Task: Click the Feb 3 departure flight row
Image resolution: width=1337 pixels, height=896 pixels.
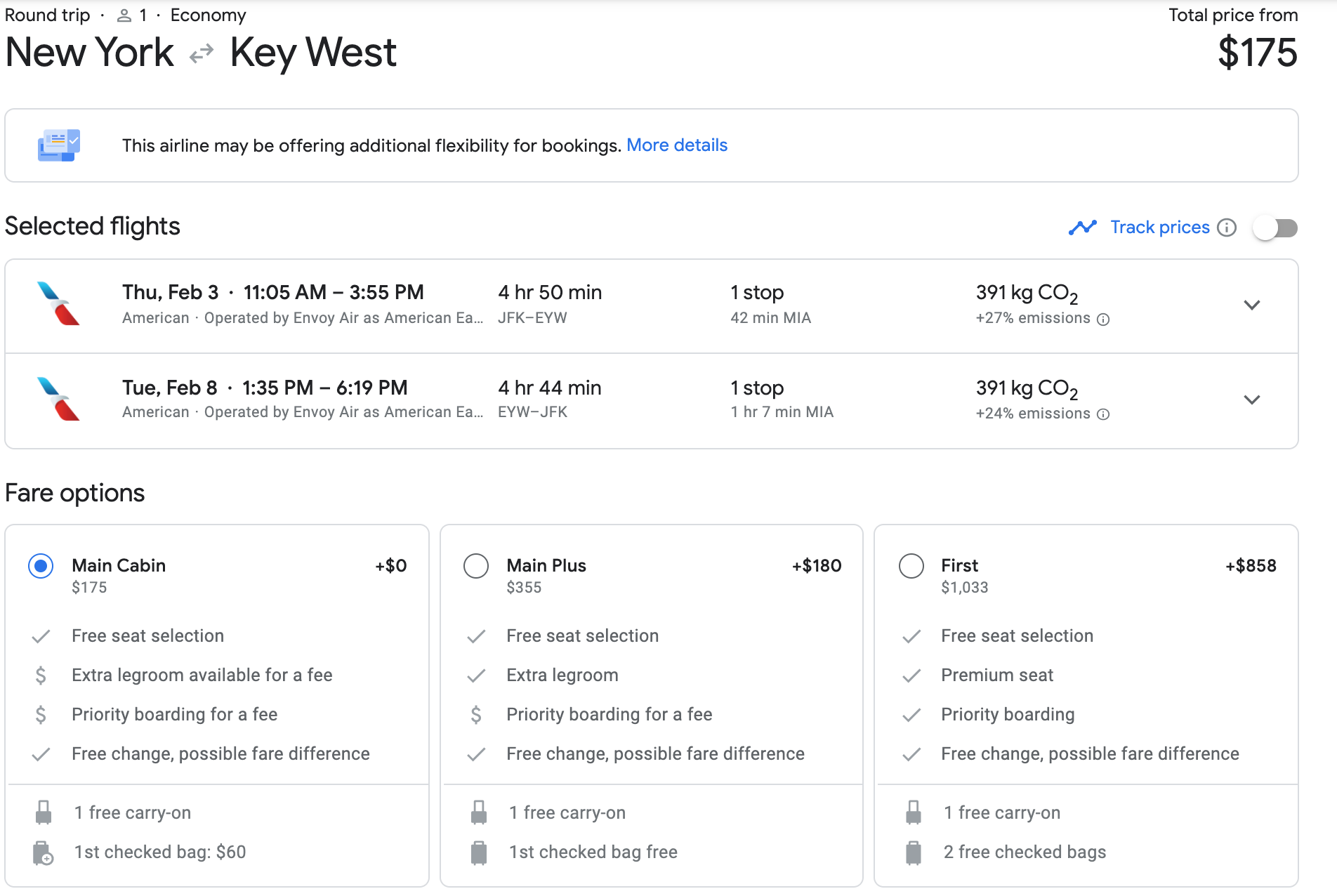Action: [x=632, y=305]
